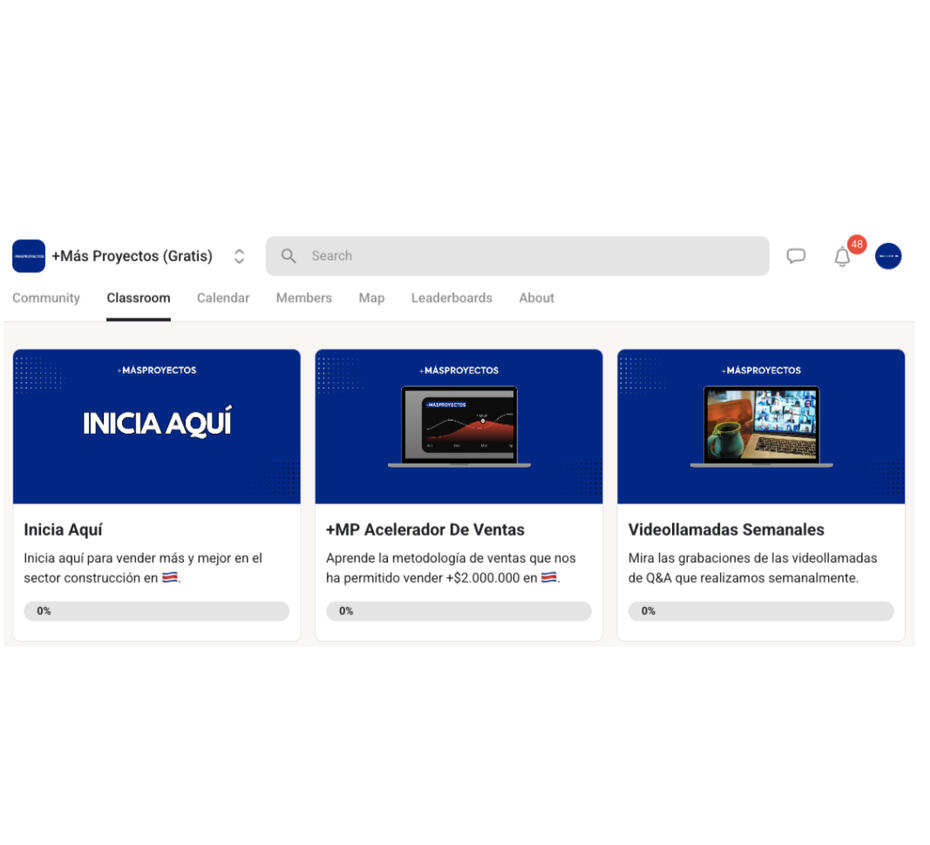Click the Videollamadas Semanales progress bar
The height and width of the screenshot is (845, 930).
[761, 611]
